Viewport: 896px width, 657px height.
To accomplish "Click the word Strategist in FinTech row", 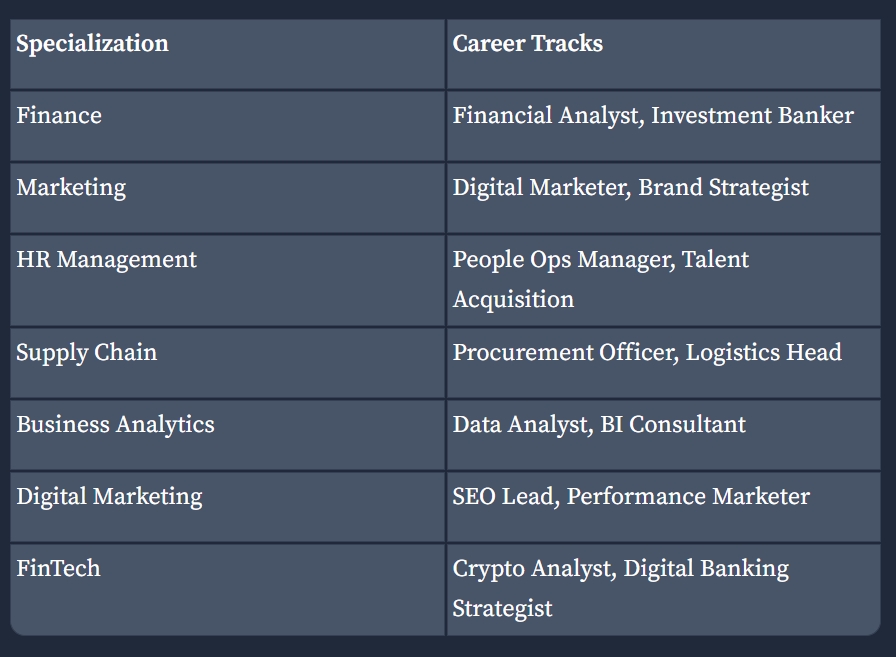I will pyautogui.click(x=502, y=609).
